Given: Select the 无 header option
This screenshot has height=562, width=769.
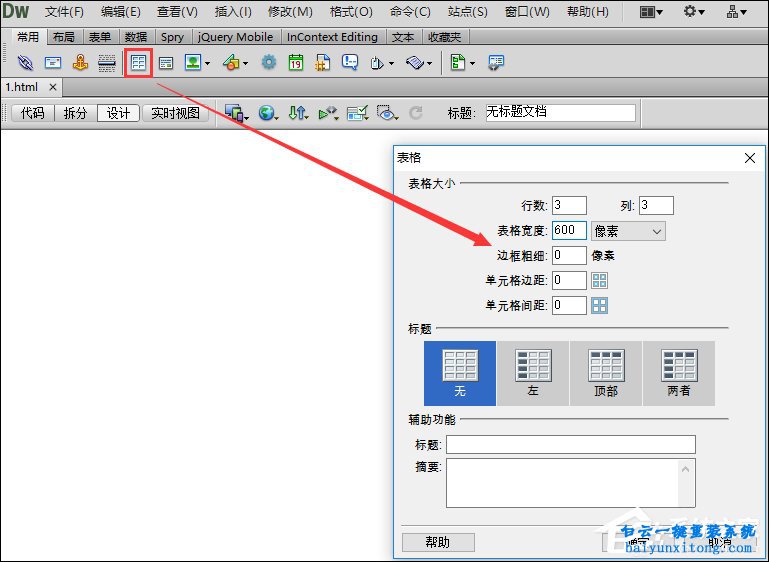Looking at the screenshot, I should pyautogui.click(x=460, y=373).
